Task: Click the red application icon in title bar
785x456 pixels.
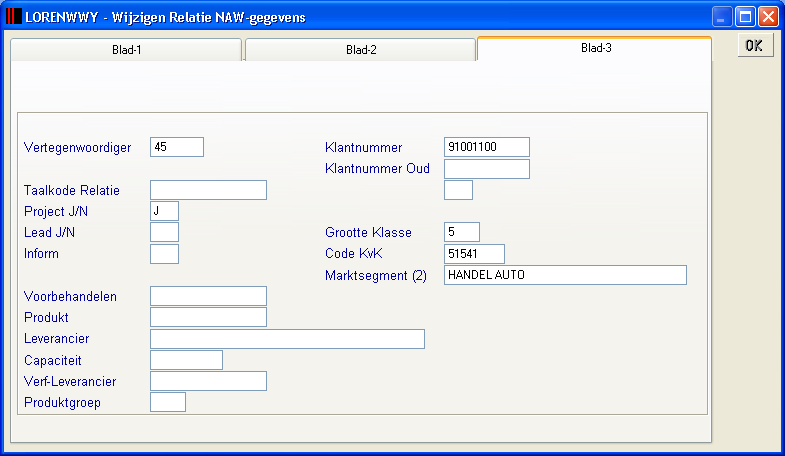Action: pyautogui.click(x=14, y=17)
